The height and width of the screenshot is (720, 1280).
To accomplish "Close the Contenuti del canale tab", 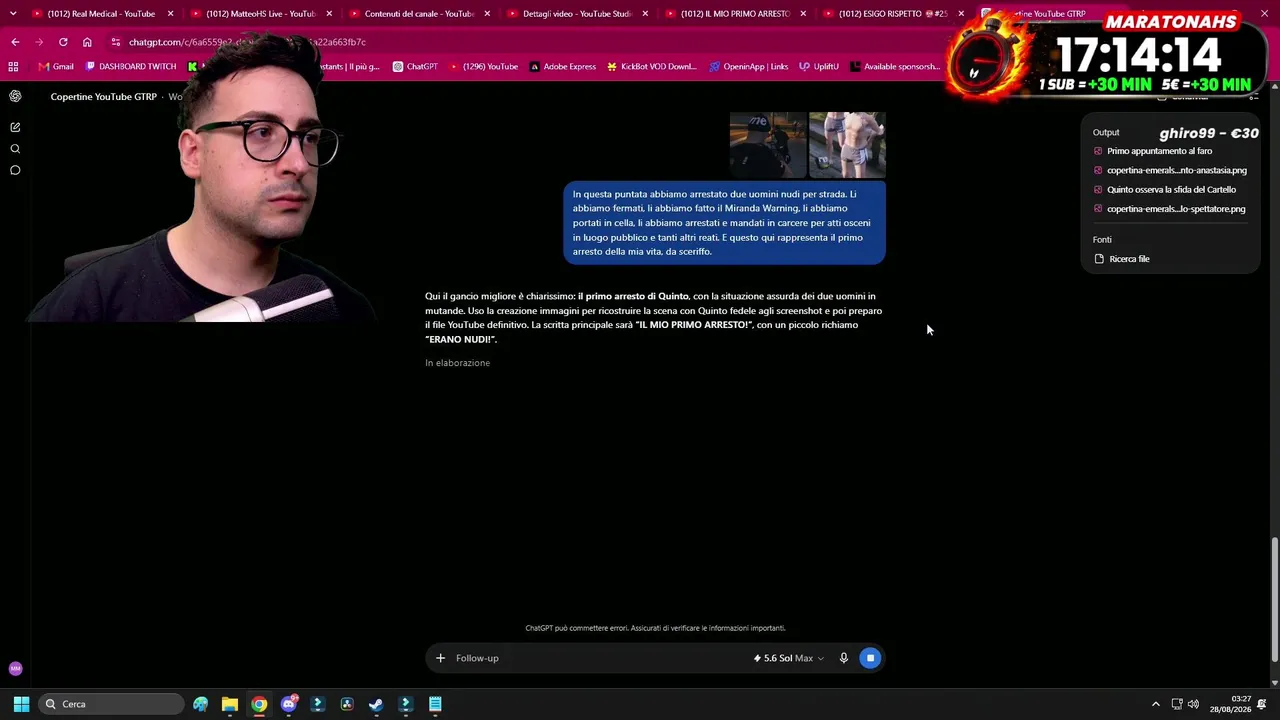I will (487, 14).
